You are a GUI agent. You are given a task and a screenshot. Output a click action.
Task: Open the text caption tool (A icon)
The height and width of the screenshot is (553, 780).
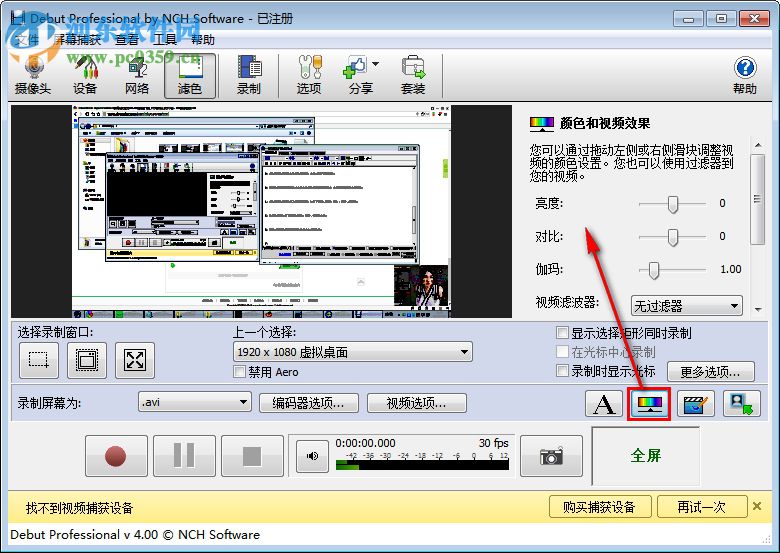604,404
